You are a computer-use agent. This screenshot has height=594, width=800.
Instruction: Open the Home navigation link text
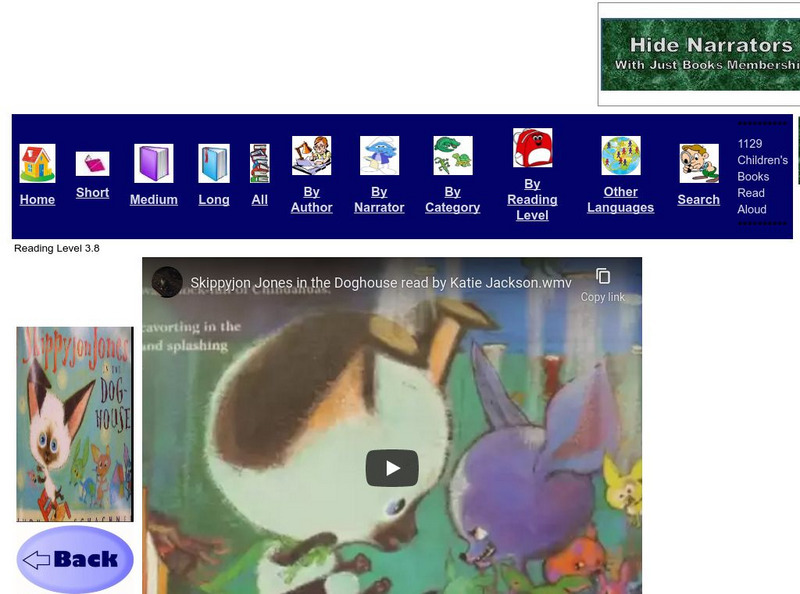(37, 199)
